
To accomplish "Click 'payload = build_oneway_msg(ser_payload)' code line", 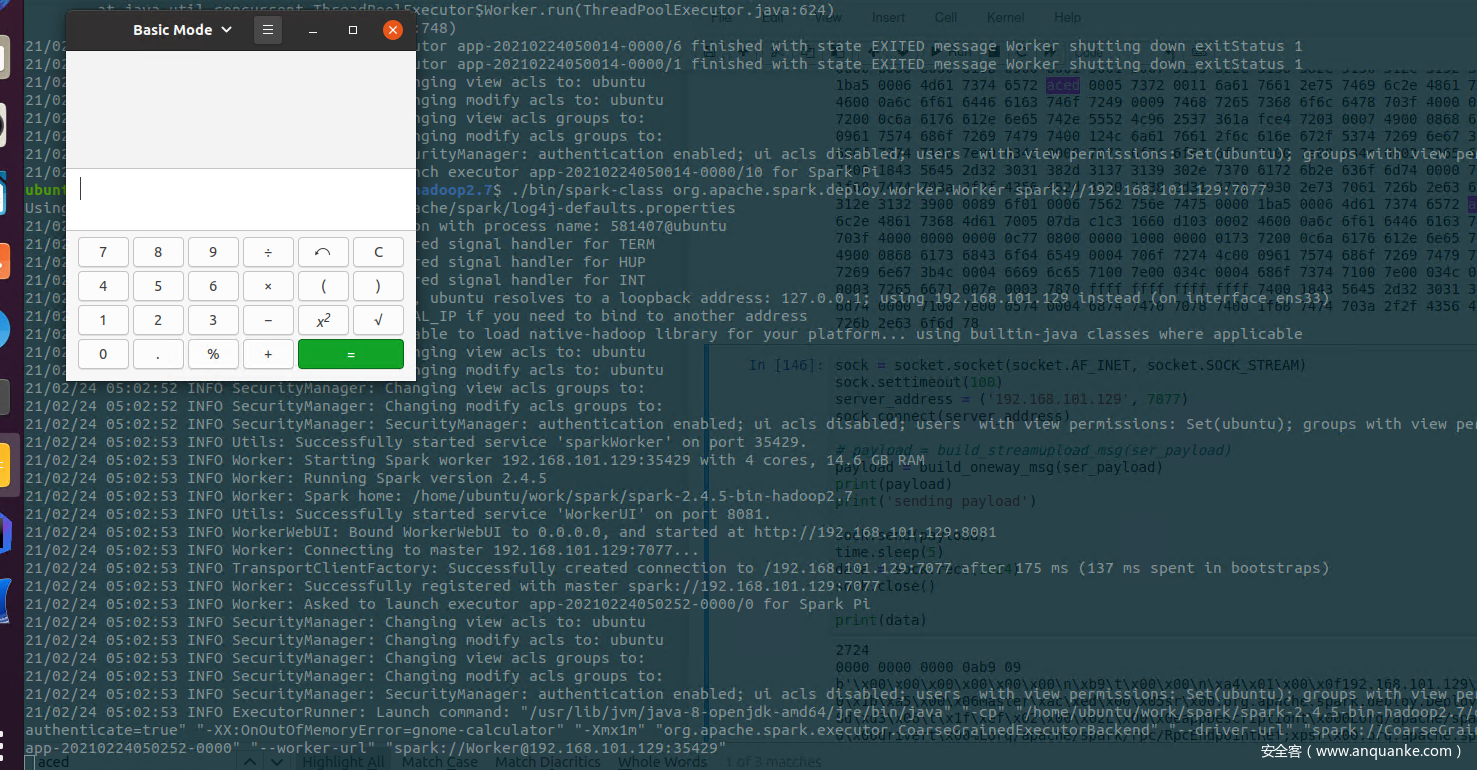I will (x=999, y=467).
